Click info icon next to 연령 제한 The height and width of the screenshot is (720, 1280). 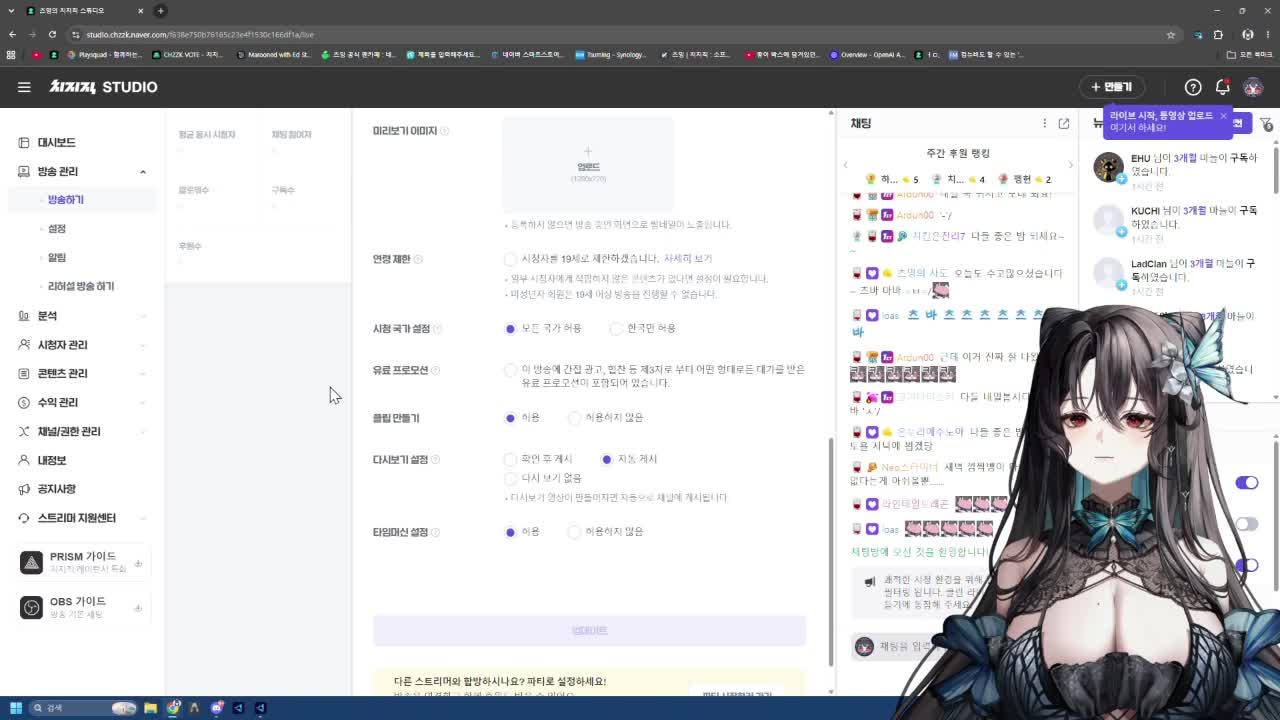point(418,259)
